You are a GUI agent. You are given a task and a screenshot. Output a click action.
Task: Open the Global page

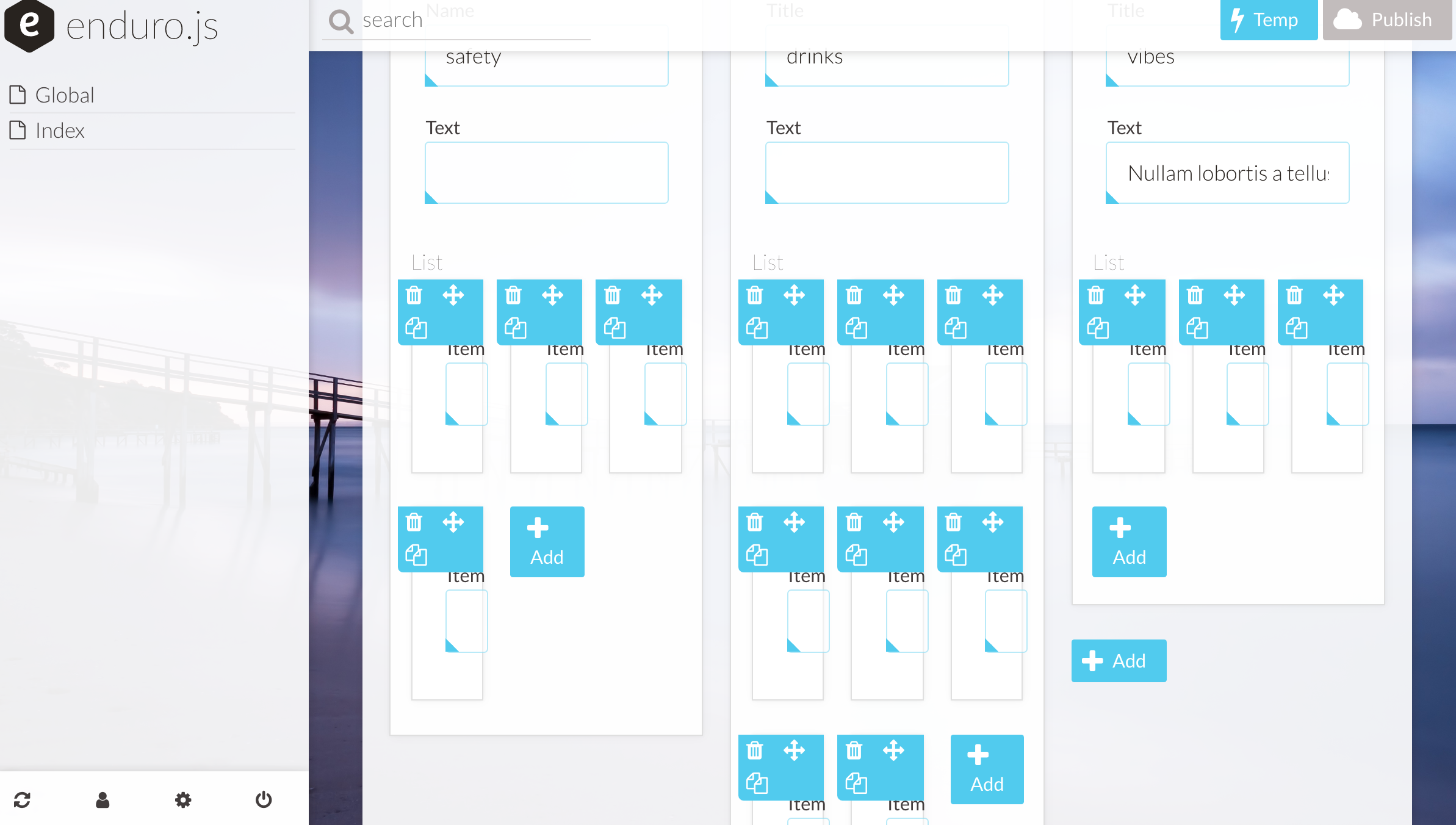[152, 95]
